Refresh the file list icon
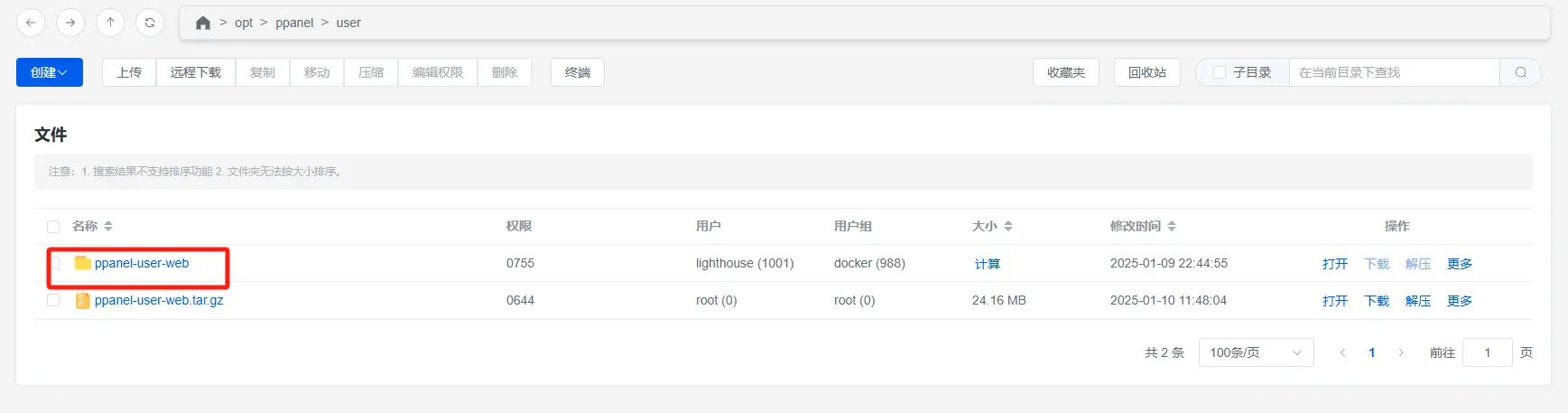Image resolution: width=1568 pixels, height=413 pixels. pos(150,23)
